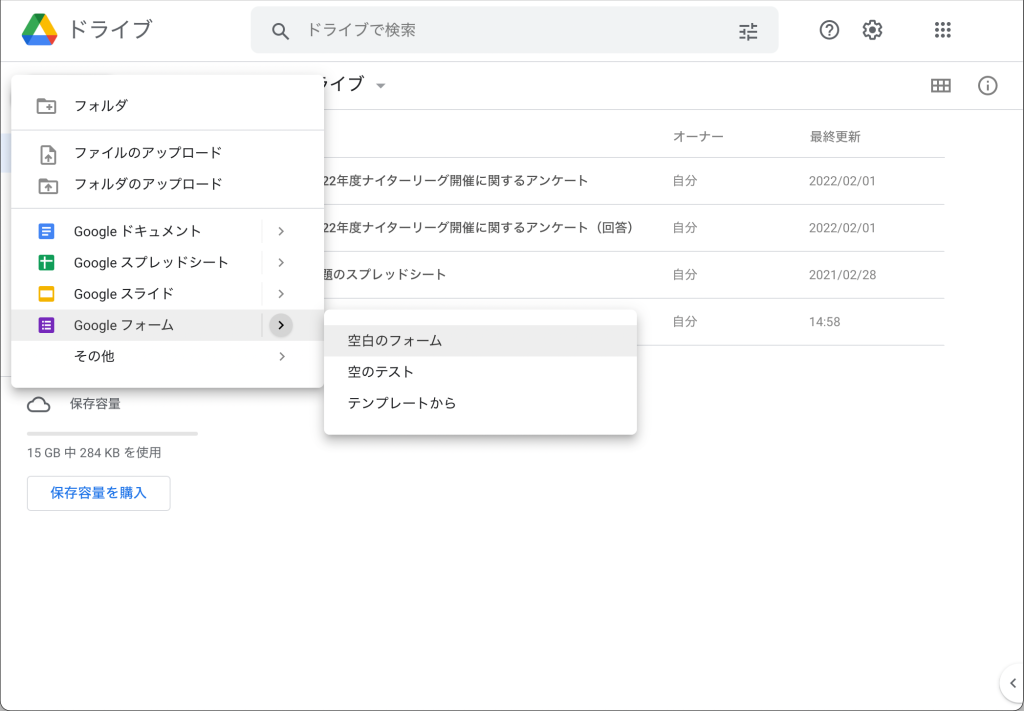1024x711 pixels.
Task: Open the help question mark icon
Action: pyautogui.click(x=829, y=30)
